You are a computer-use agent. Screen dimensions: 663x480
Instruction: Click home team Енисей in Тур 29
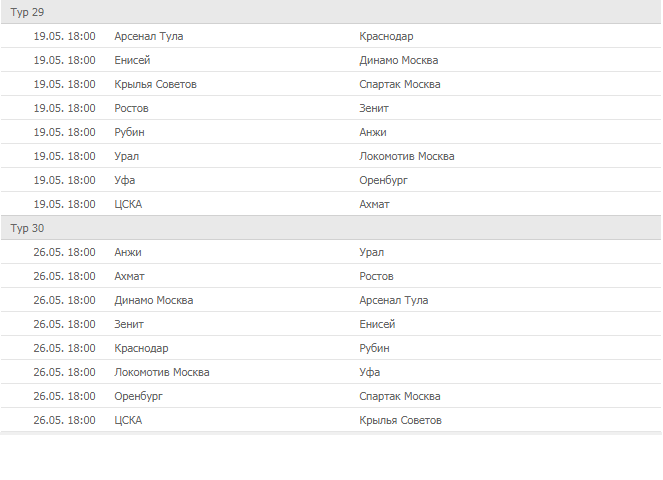click(132, 60)
